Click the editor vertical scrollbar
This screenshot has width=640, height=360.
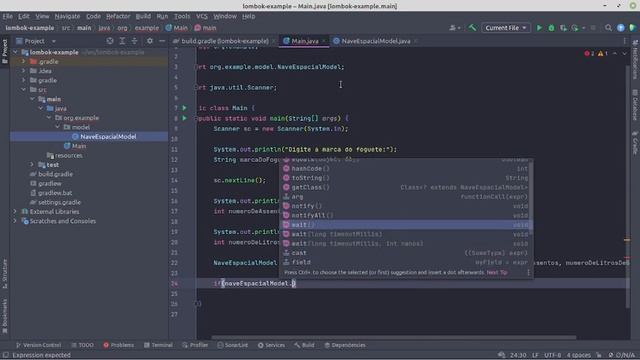[627, 186]
